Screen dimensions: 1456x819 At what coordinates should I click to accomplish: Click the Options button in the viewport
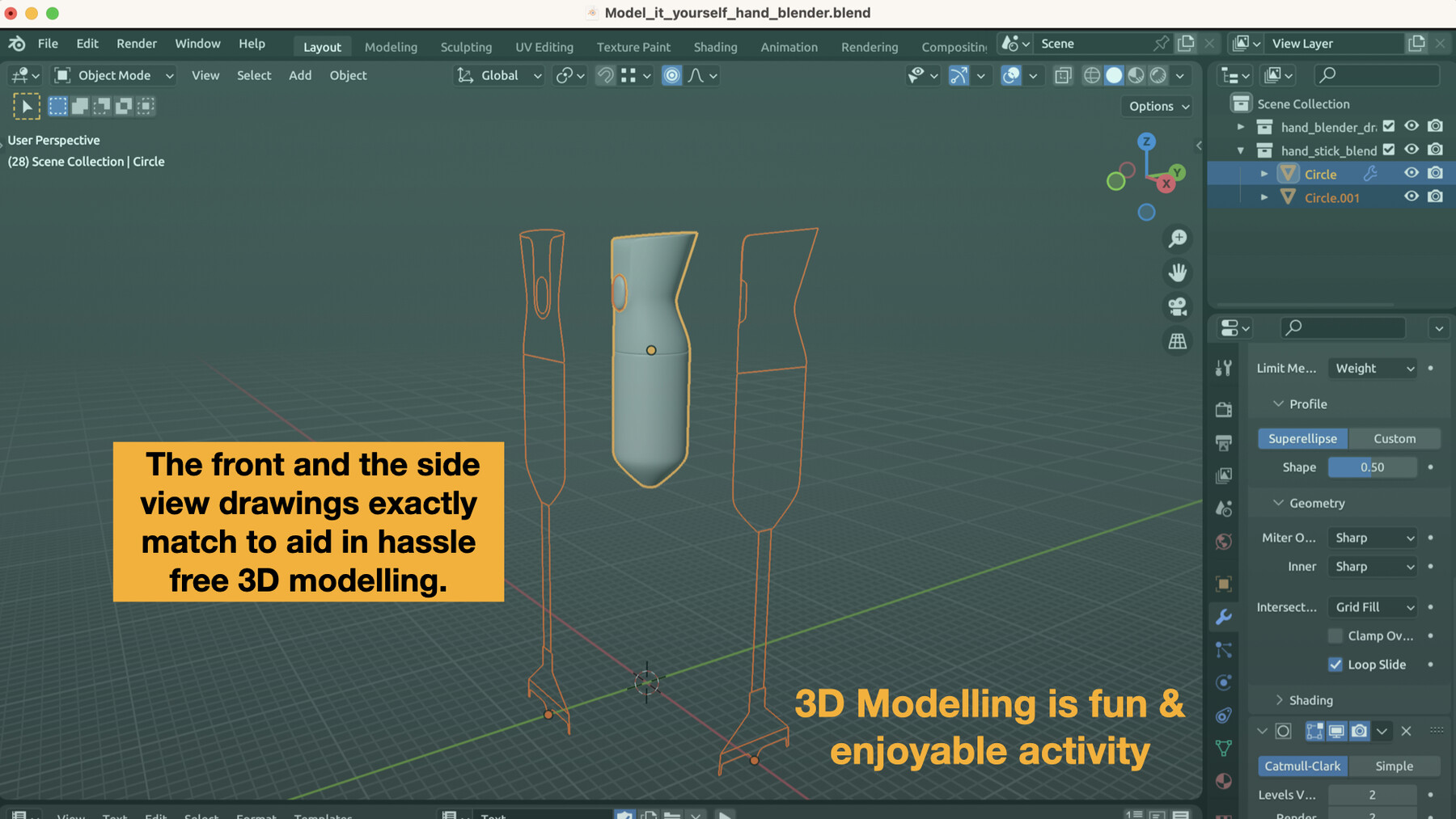pos(1156,106)
